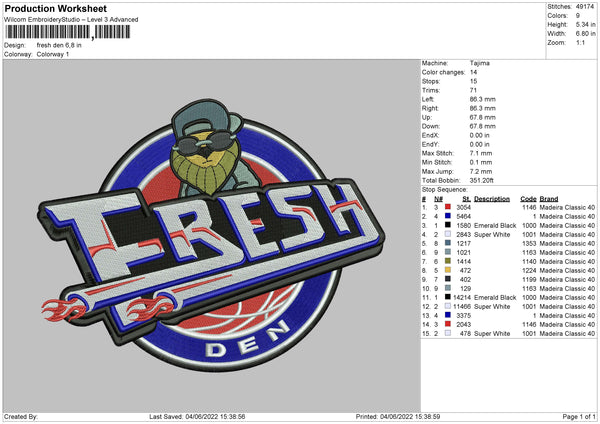Click the Machine value 'Tajima'
Image resolution: width=600 pixels, height=424 pixels.
(480, 63)
